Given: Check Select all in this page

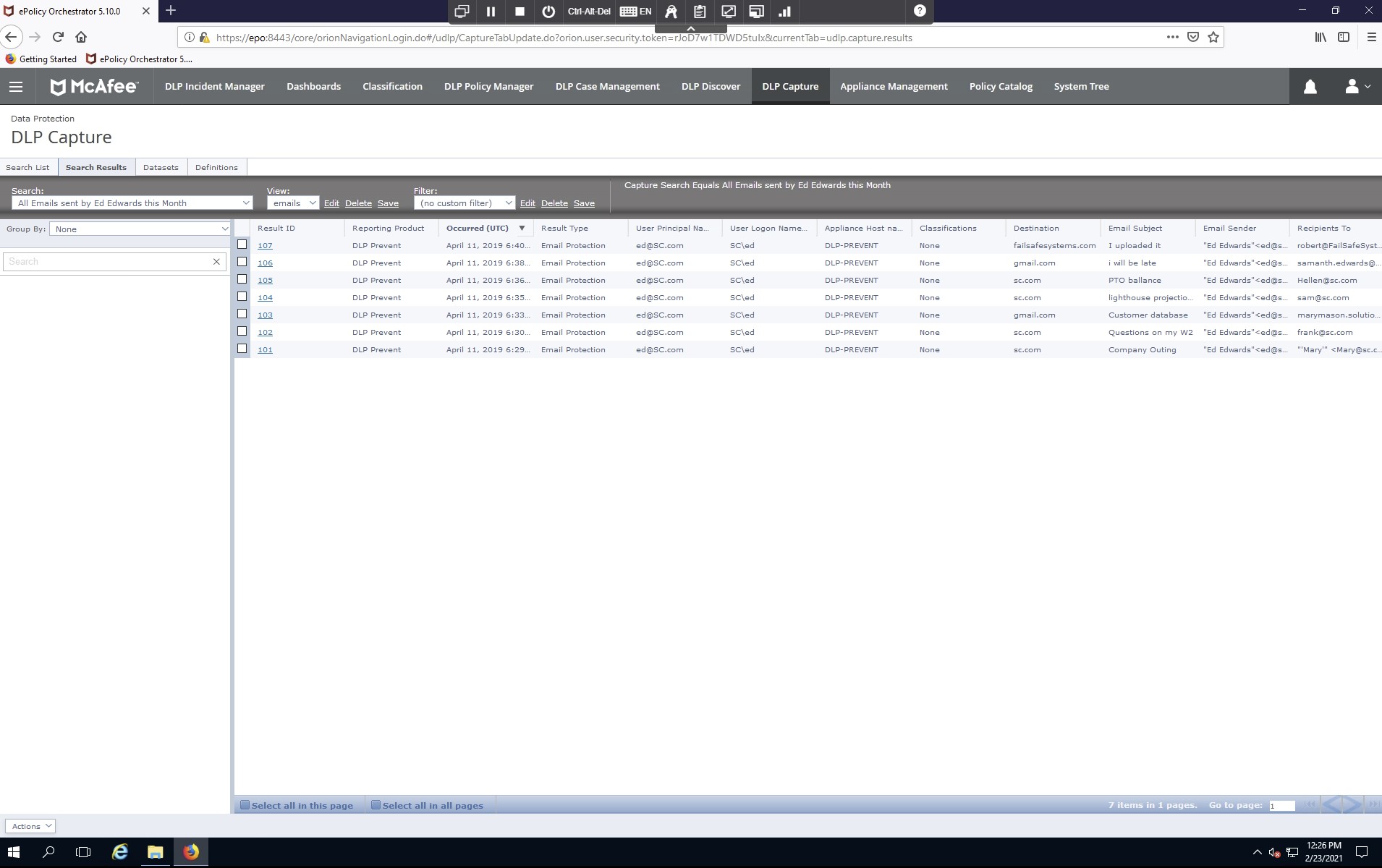Looking at the screenshot, I should [x=245, y=805].
